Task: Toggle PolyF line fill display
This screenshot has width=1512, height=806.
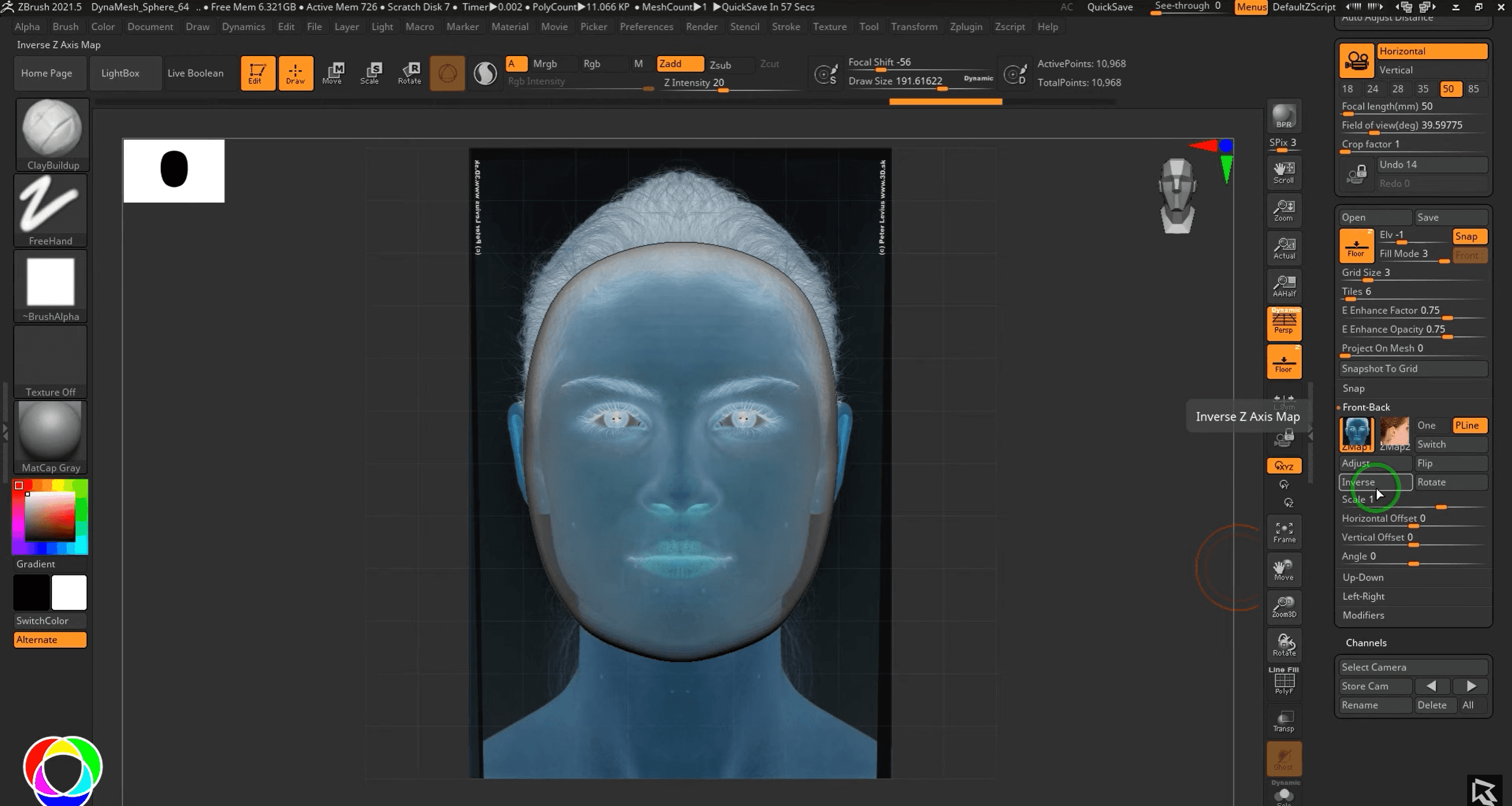Action: click(x=1284, y=681)
